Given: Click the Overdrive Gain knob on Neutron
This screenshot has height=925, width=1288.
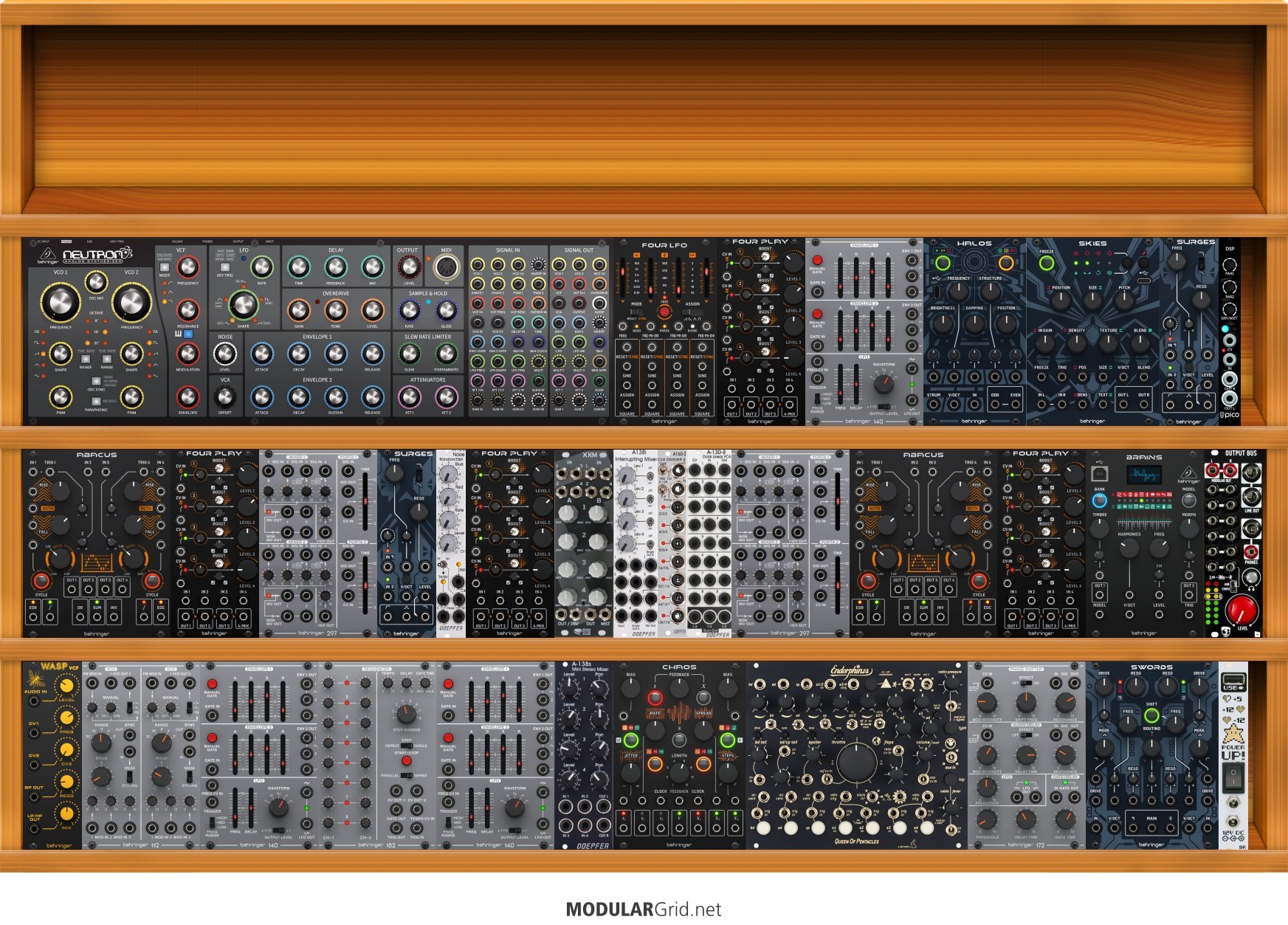Looking at the screenshot, I should pyautogui.click(x=298, y=310).
